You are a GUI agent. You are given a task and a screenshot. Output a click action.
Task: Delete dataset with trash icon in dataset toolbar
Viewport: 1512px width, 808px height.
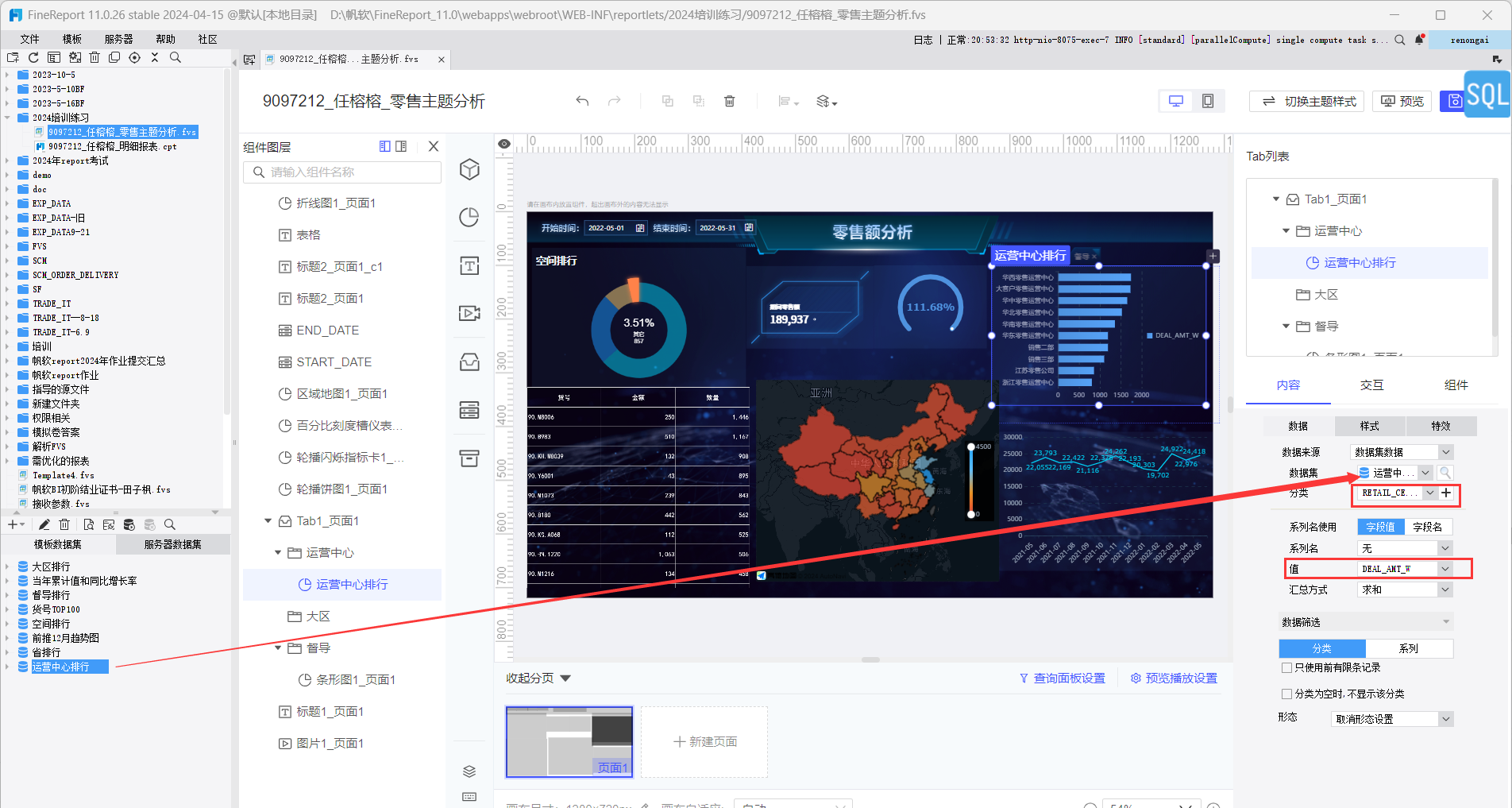[x=65, y=524]
